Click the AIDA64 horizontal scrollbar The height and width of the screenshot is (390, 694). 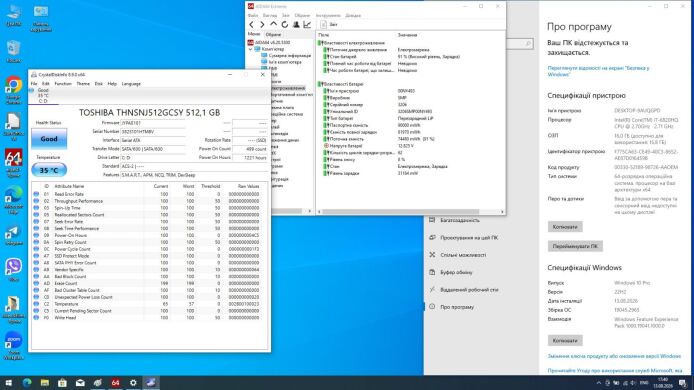point(401,212)
